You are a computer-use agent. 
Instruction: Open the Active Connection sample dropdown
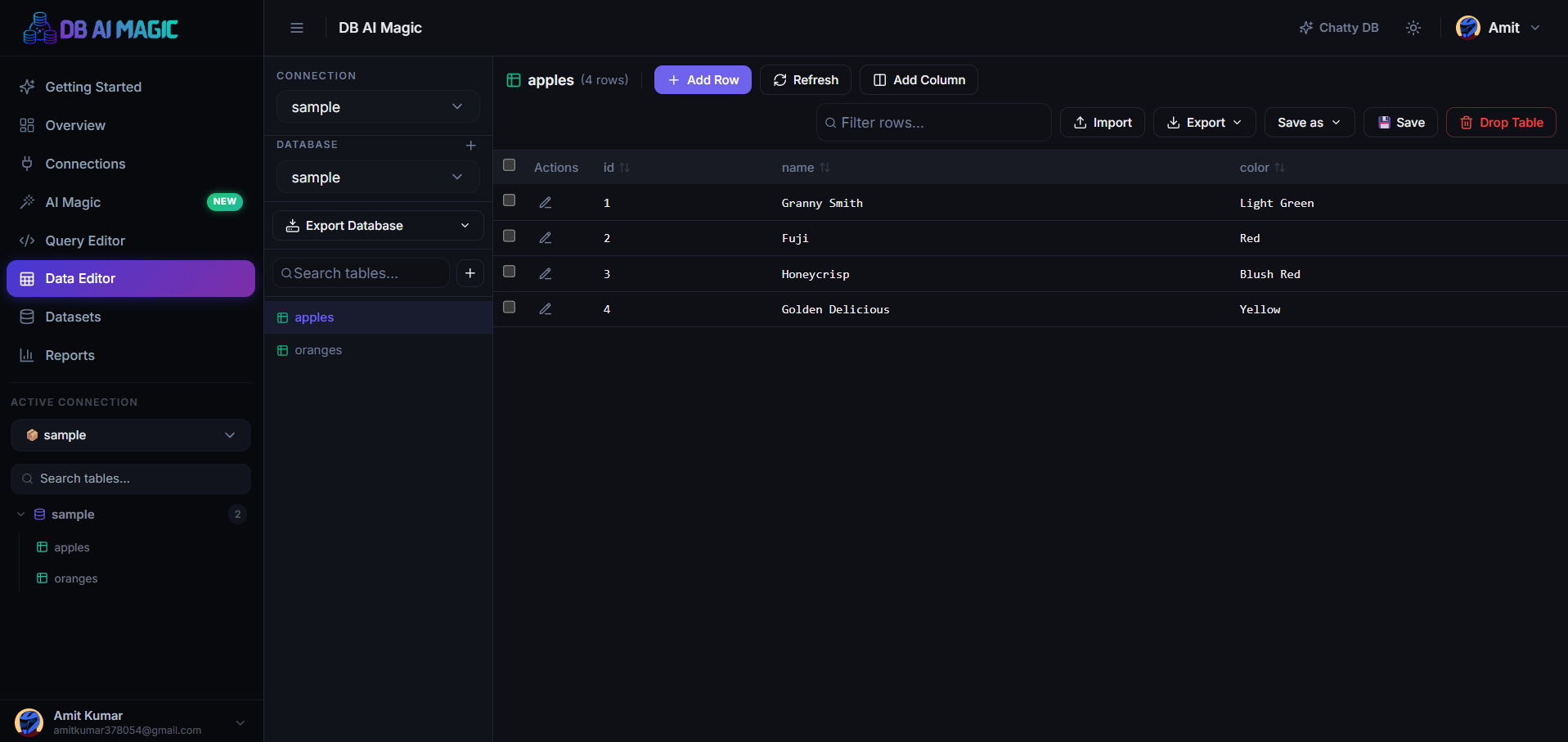pos(131,435)
